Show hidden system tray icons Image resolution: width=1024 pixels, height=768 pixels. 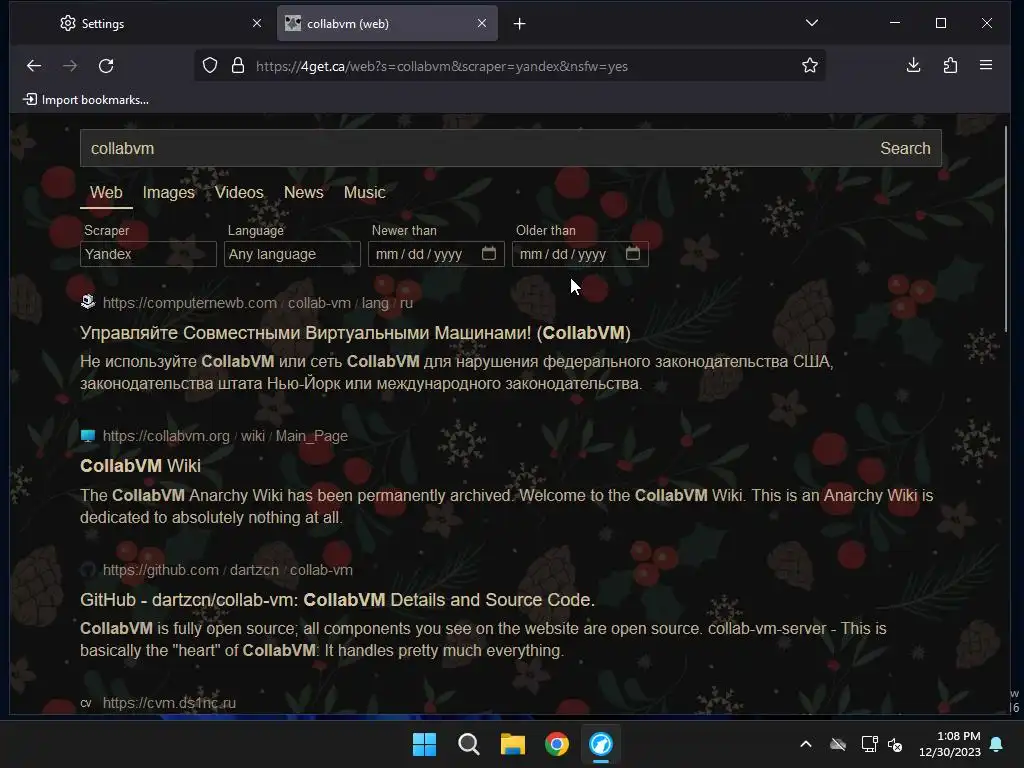(806, 744)
